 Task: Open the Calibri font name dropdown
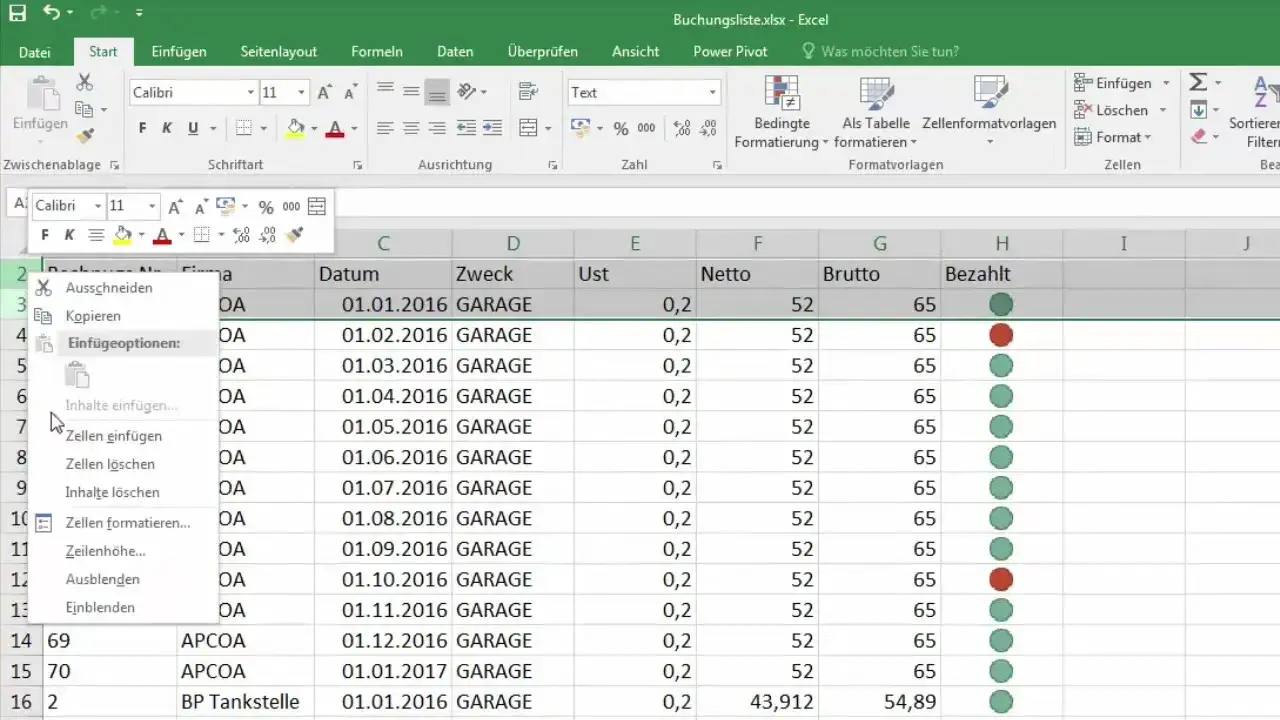(x=250, y=92)
